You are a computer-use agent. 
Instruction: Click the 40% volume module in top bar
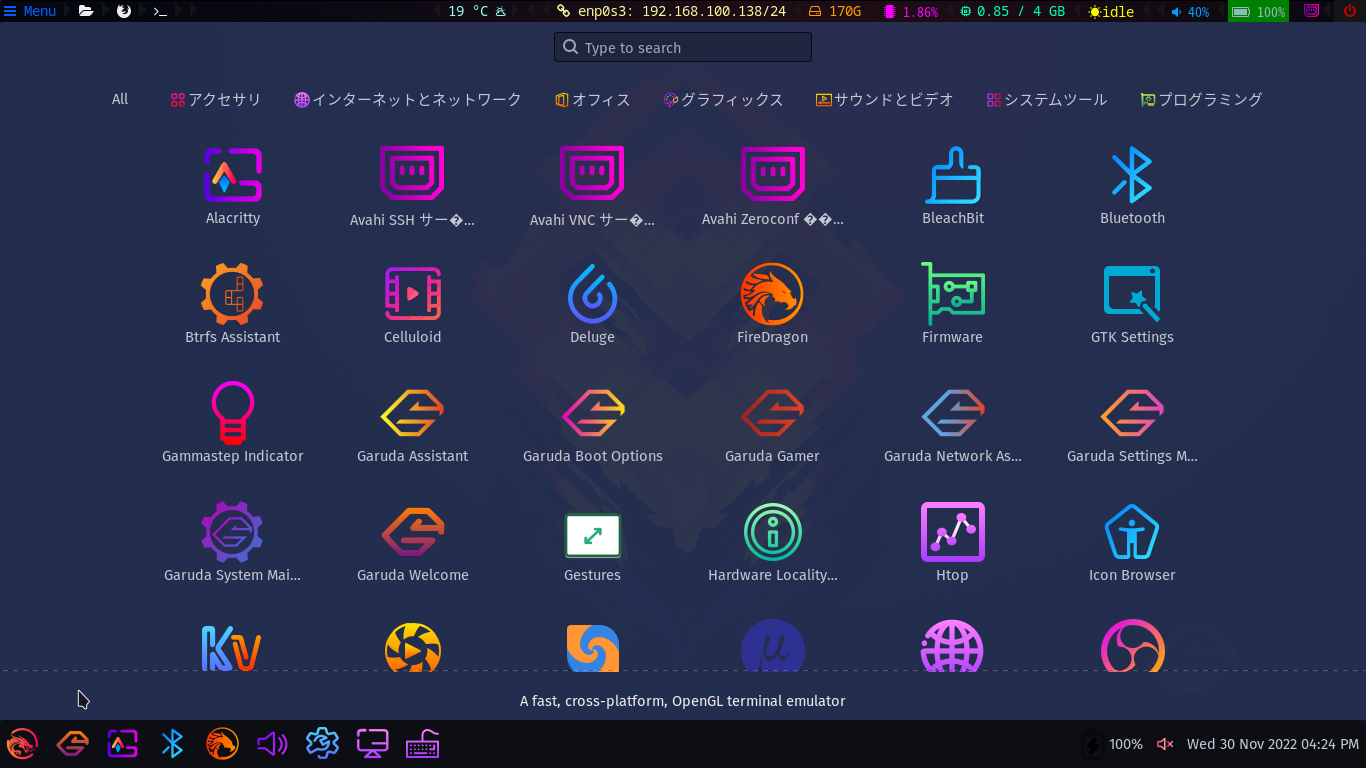coord(1190,11)
